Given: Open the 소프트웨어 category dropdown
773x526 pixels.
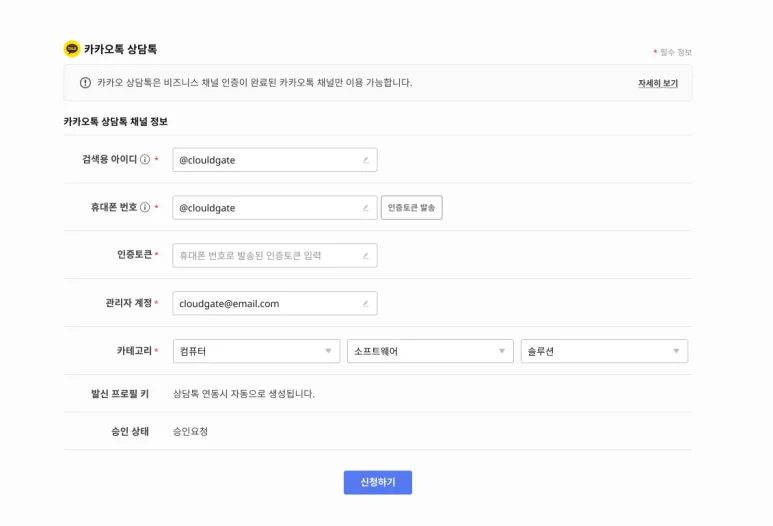Looking at the screenshot, I should [x=430, y=351].
